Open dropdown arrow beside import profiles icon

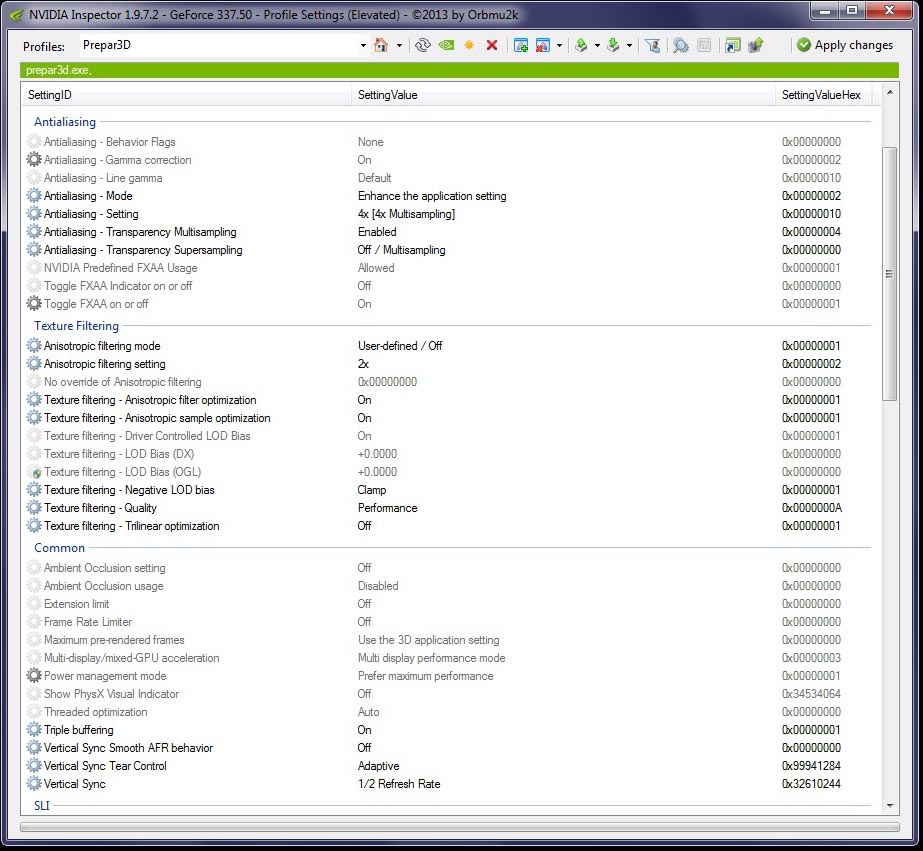tap(629, 45)
